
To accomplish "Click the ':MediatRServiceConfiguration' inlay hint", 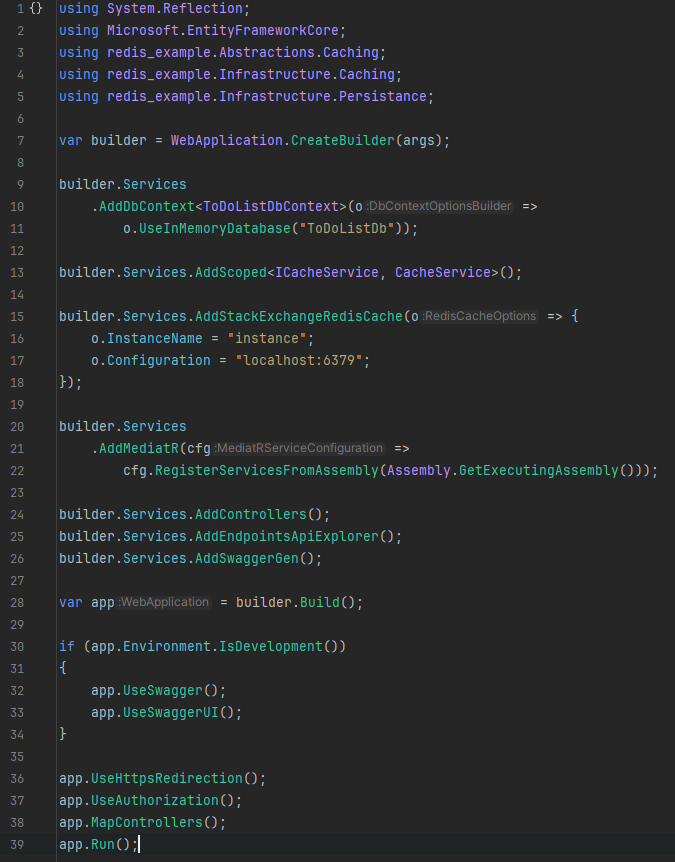I will tap(298, 448).
